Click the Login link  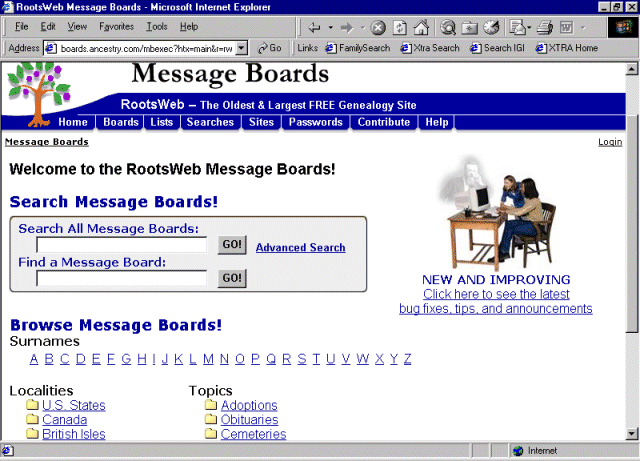pos(610,142)
